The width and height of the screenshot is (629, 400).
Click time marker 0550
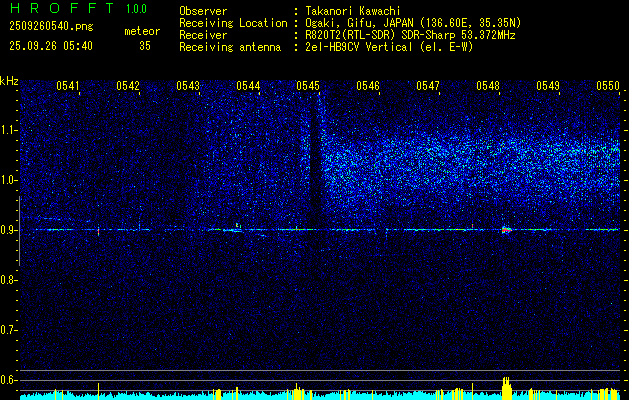608,85
